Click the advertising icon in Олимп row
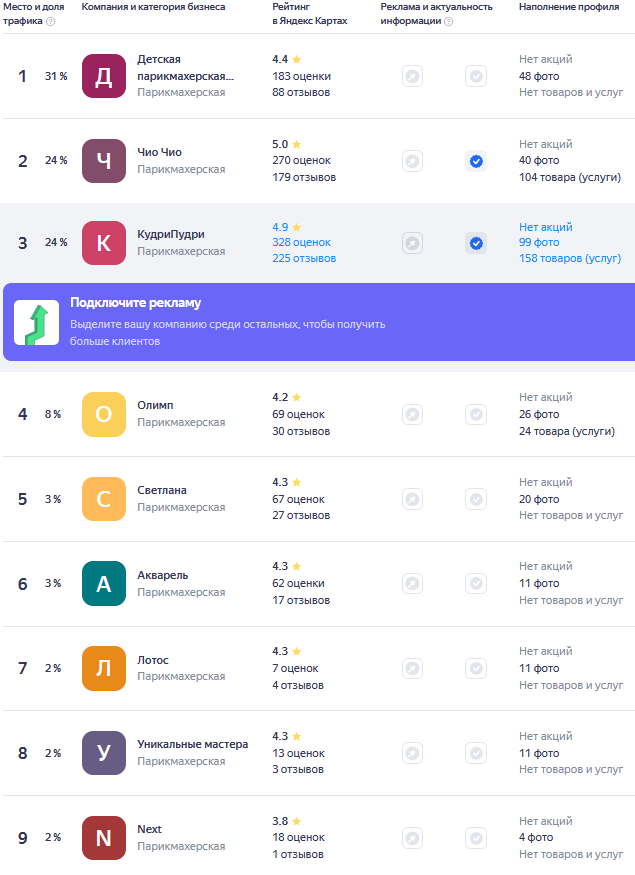Screen dimensions: 635x875 pos(412,414)
